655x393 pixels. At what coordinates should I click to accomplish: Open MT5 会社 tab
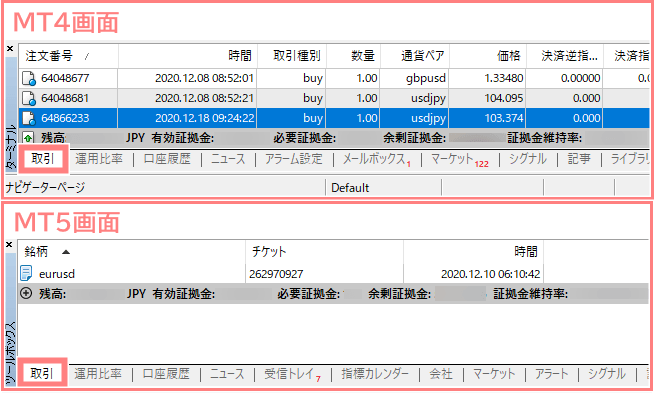tap(441, 373)
